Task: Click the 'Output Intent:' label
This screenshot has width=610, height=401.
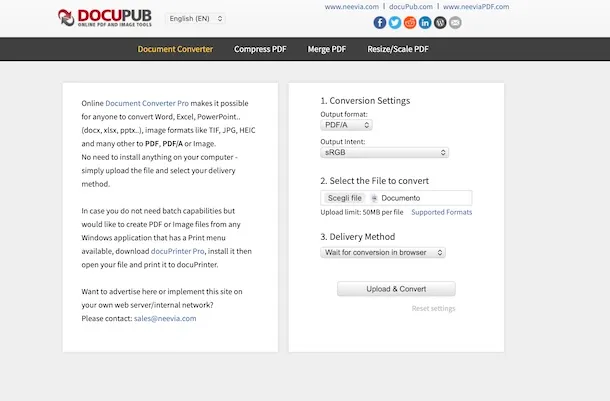Action: pos(343,142)
